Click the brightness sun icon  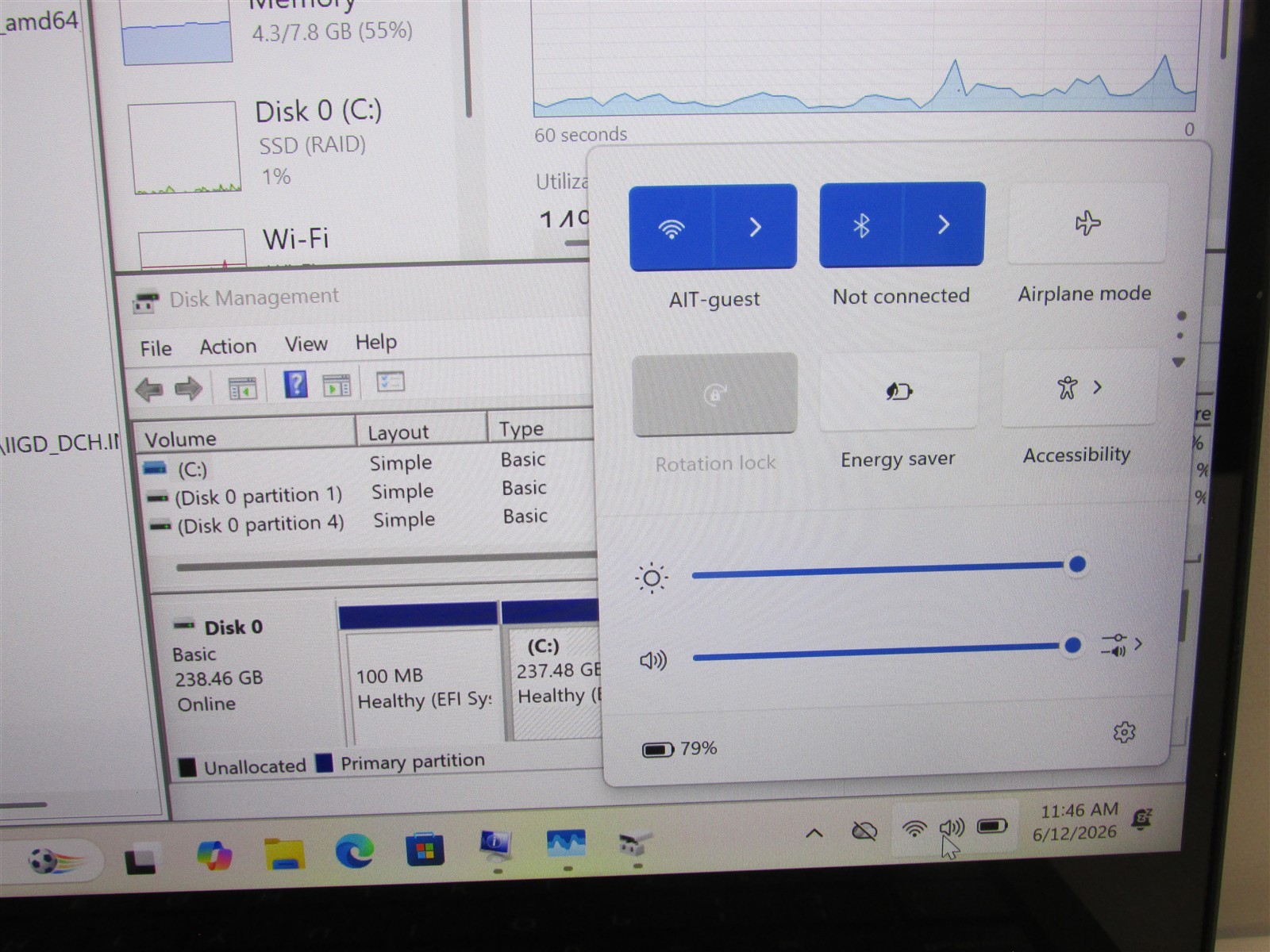click(651, 578)
